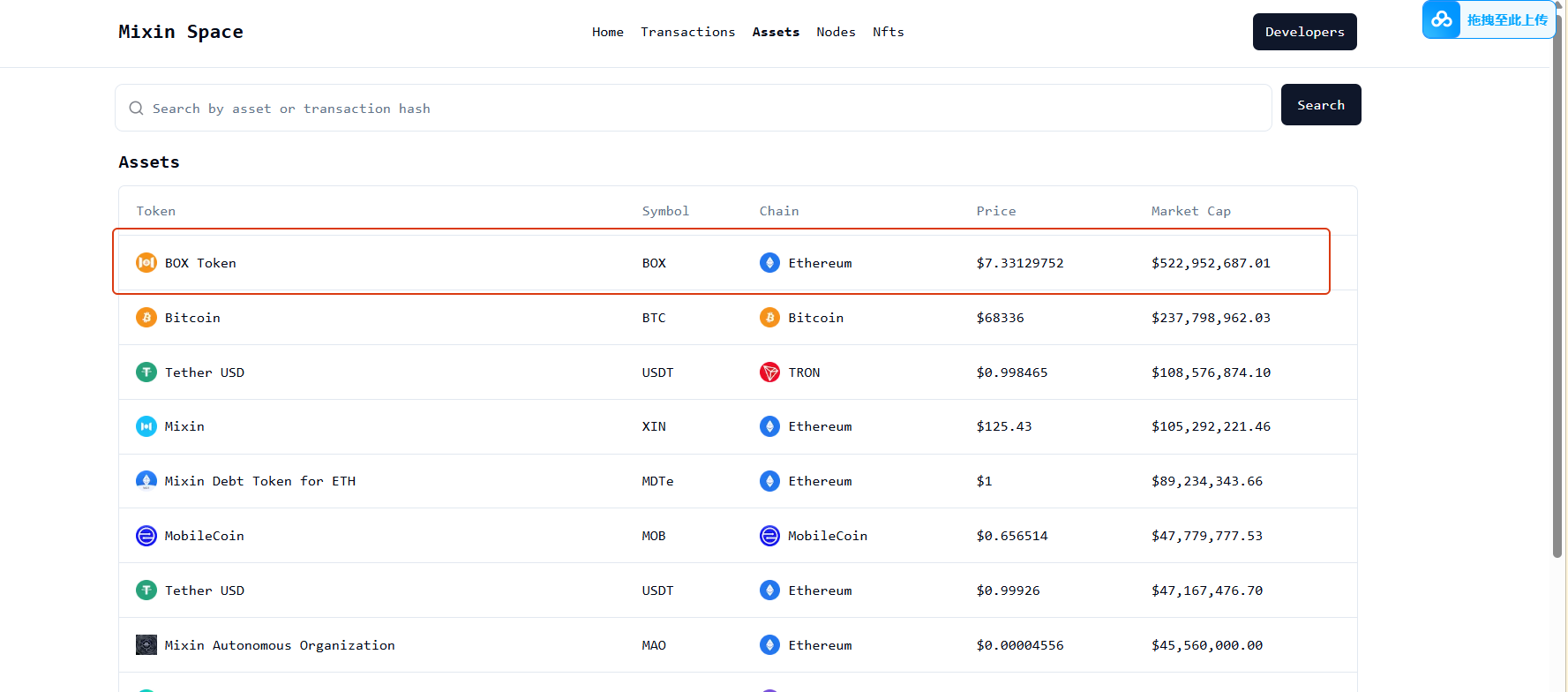Click the Mixin XIN token icon

pyautogui.click(x=146, y=426)
